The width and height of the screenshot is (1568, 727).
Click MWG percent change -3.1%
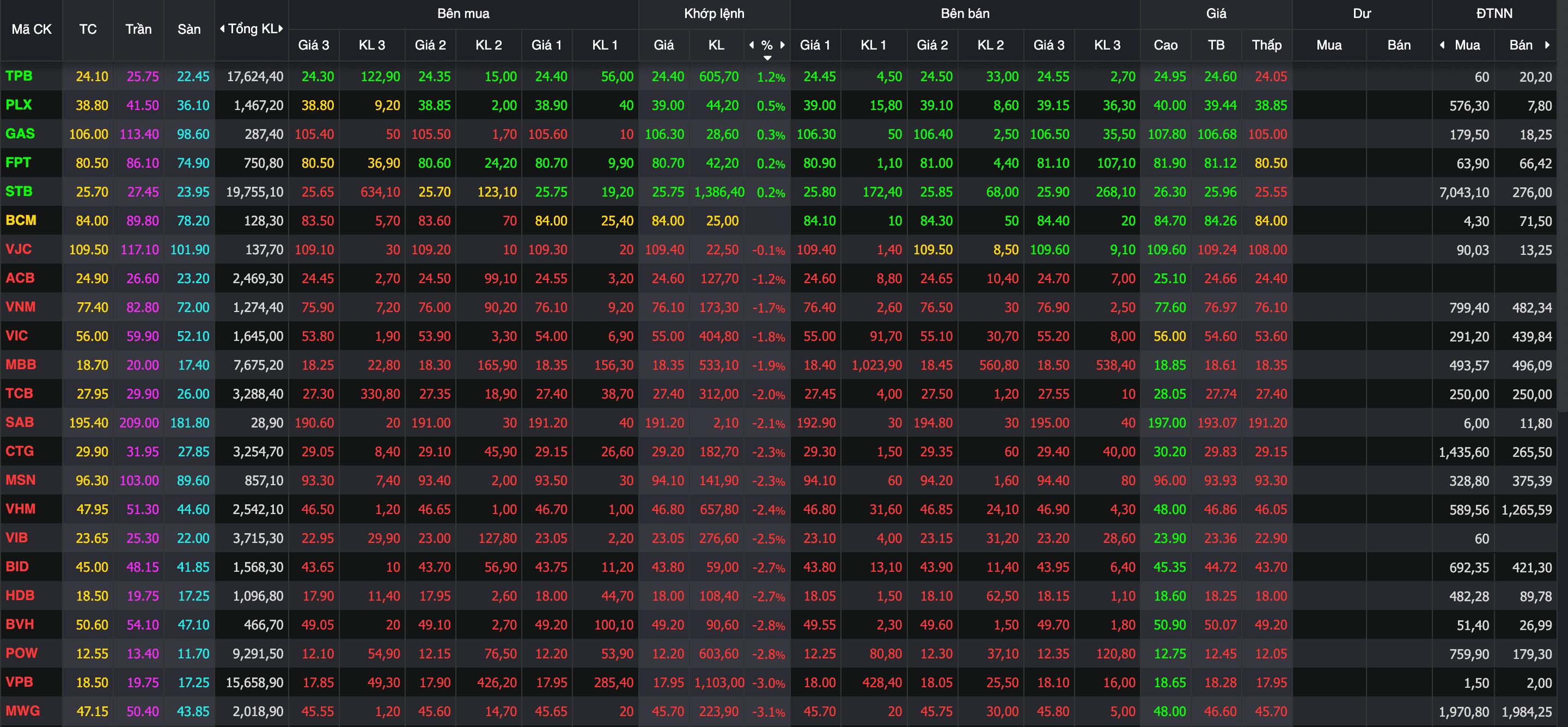pos(768,712)
